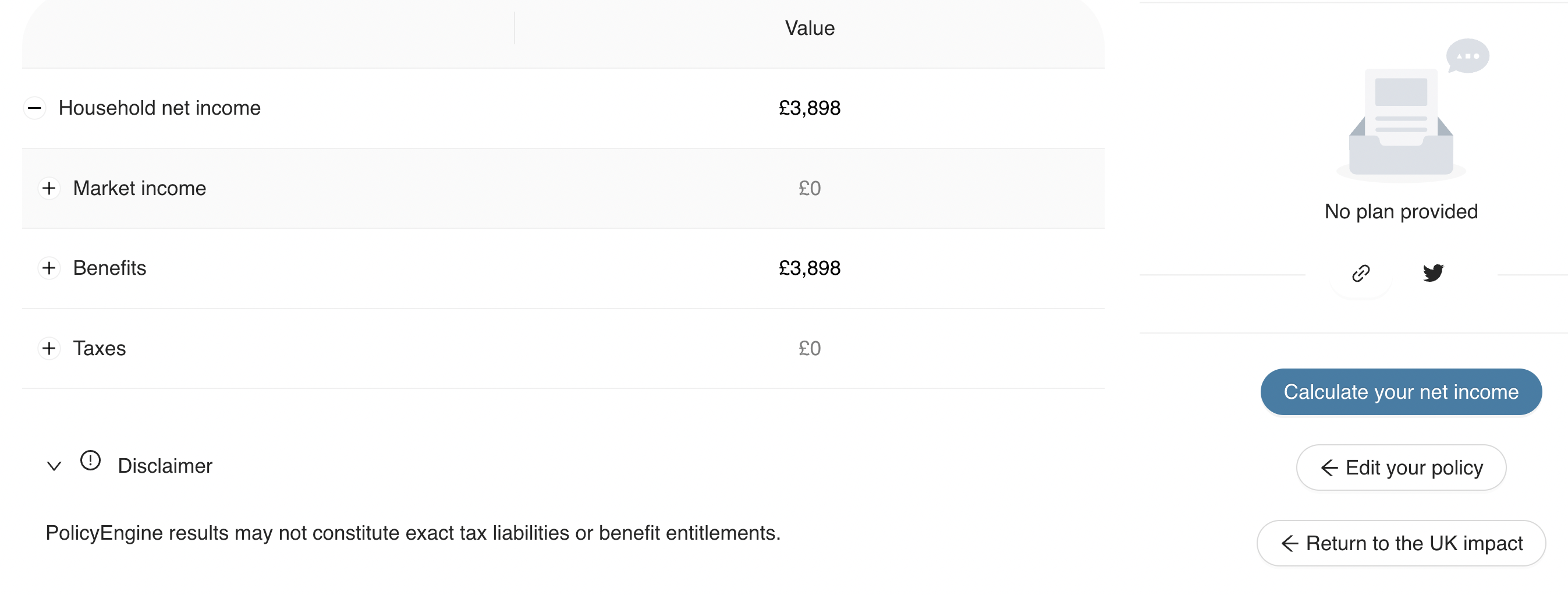
Task: Select the No plan provided label
Action: coord(1400,211)
